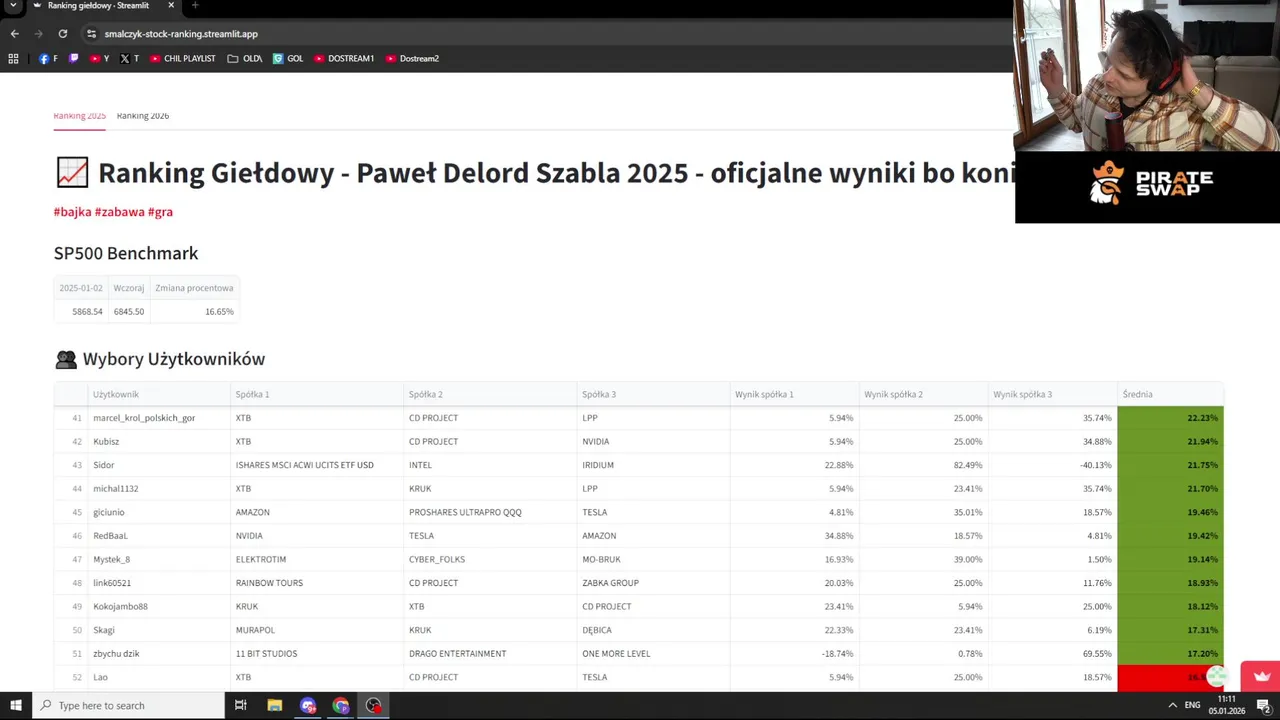Open the GOL bookmark
The image size is (1280, 720).
click(288, 58)
